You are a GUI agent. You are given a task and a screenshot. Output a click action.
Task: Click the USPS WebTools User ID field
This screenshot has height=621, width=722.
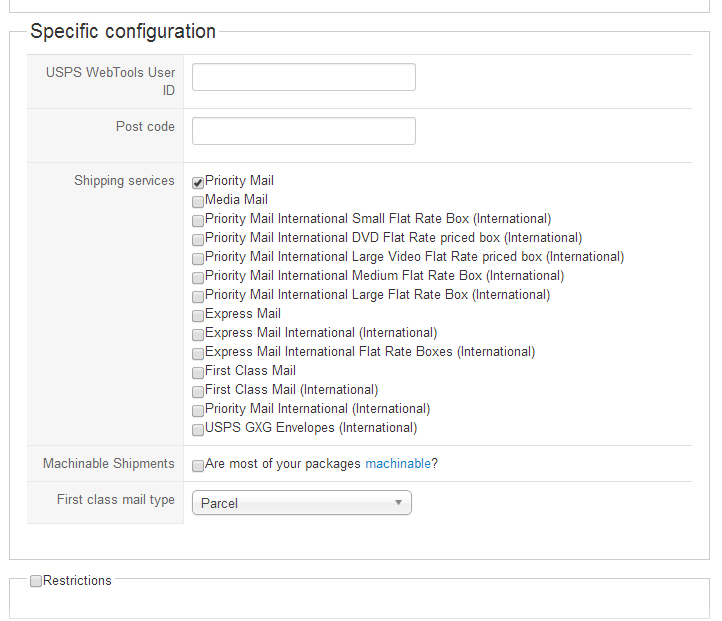(303, 77)
